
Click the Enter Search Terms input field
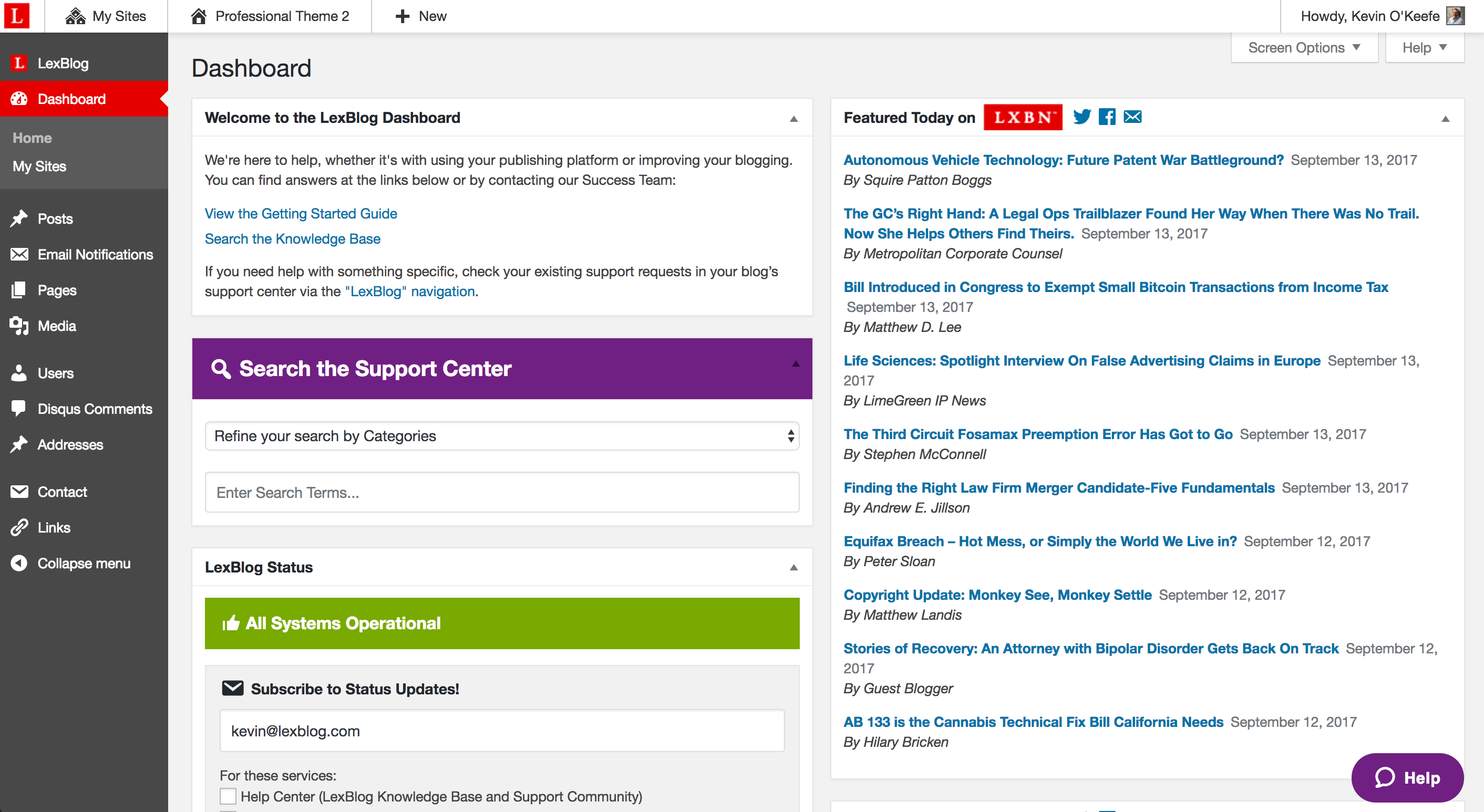pos(502,492)
